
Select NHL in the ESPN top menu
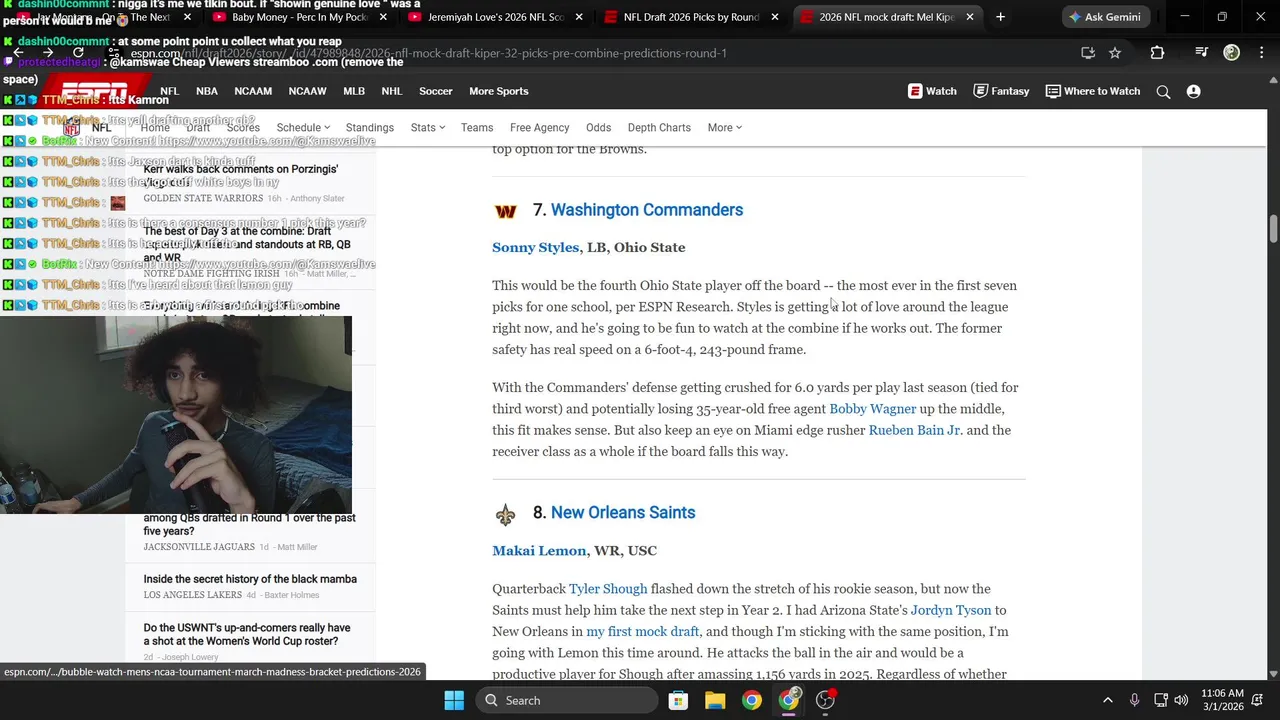pos(392,91)
